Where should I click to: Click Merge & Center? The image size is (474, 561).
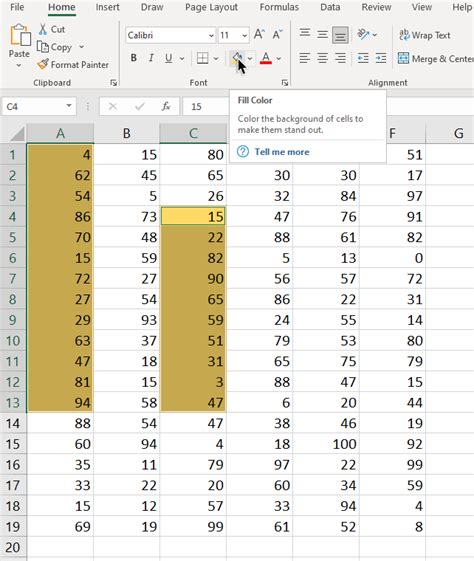(x=436, y=58)
